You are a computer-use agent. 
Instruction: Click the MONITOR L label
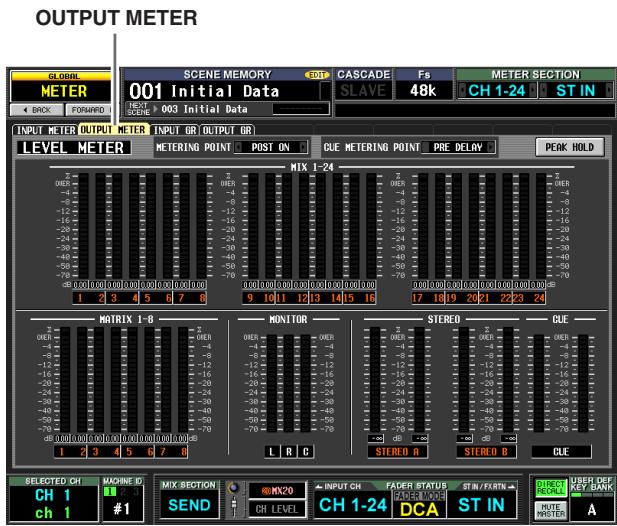(272, 452)
